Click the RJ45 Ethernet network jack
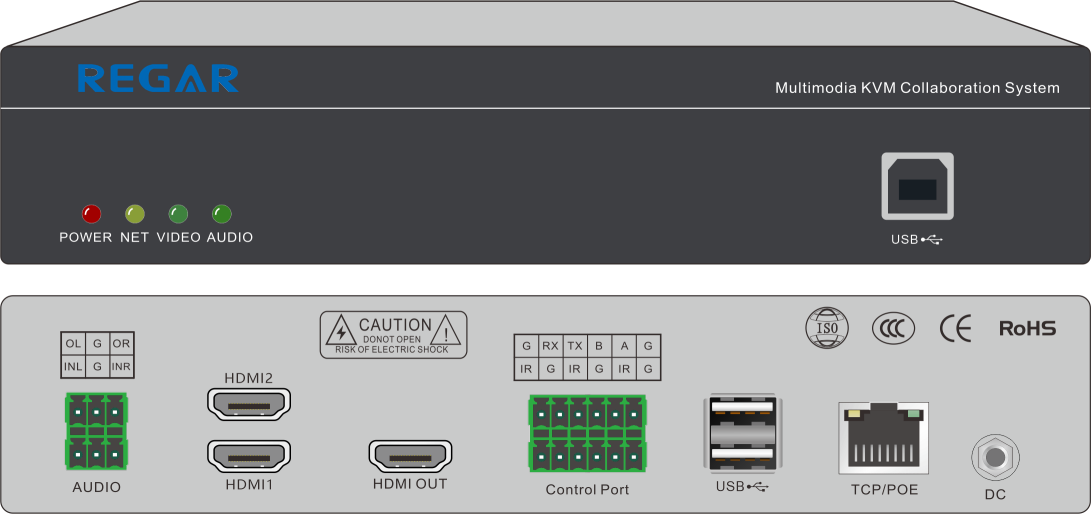Screen dimensions: 1091x514 tap(884, 438)
